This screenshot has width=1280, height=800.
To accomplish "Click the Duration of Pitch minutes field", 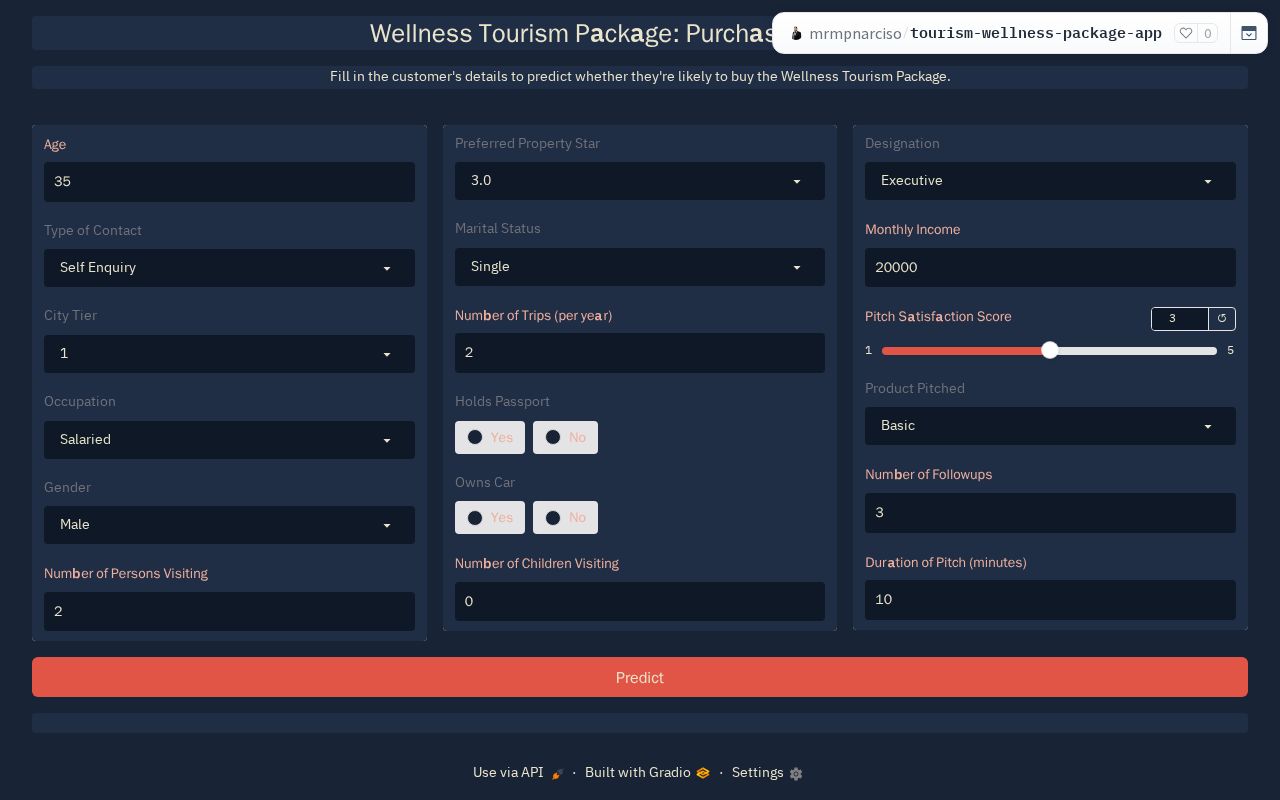I will point(1050,599).
